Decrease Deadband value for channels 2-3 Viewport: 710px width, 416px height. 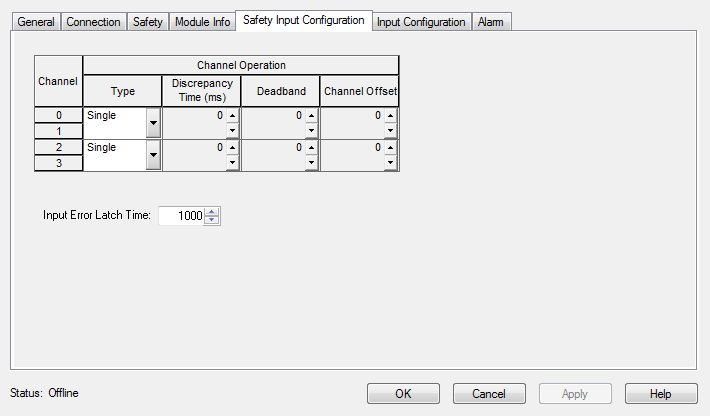[x=311, y=162]
